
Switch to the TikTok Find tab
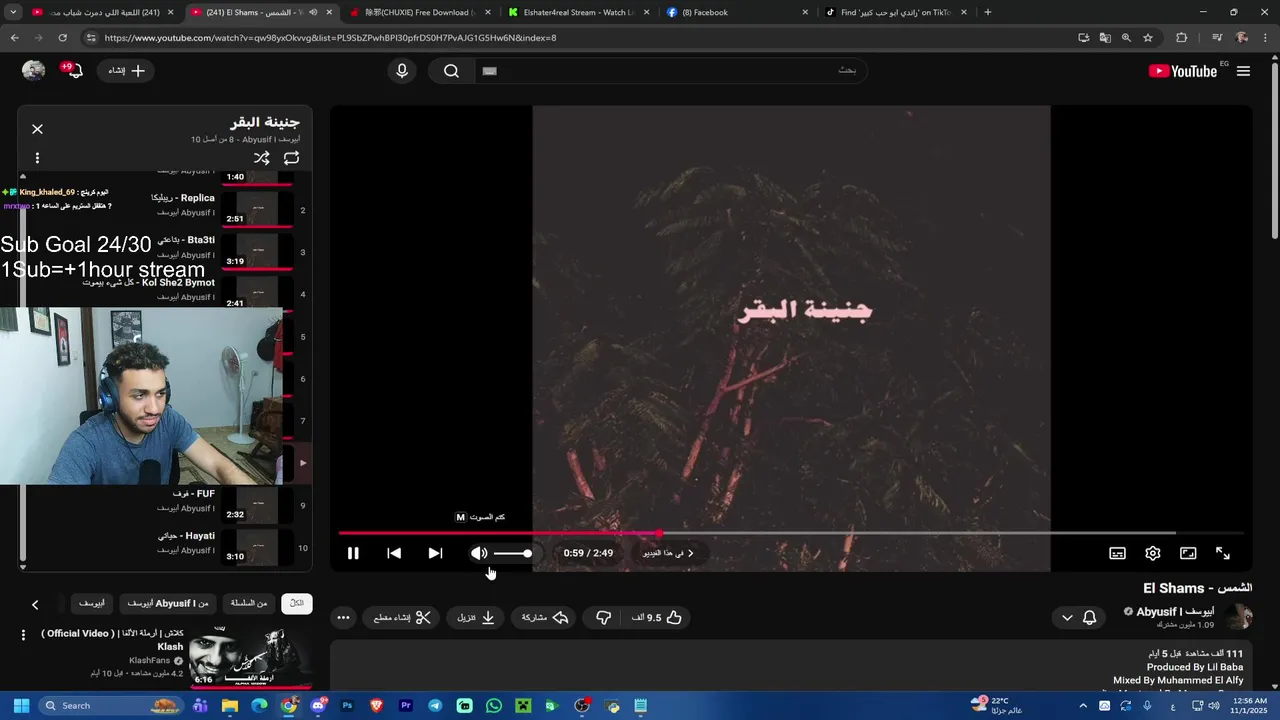896,12
